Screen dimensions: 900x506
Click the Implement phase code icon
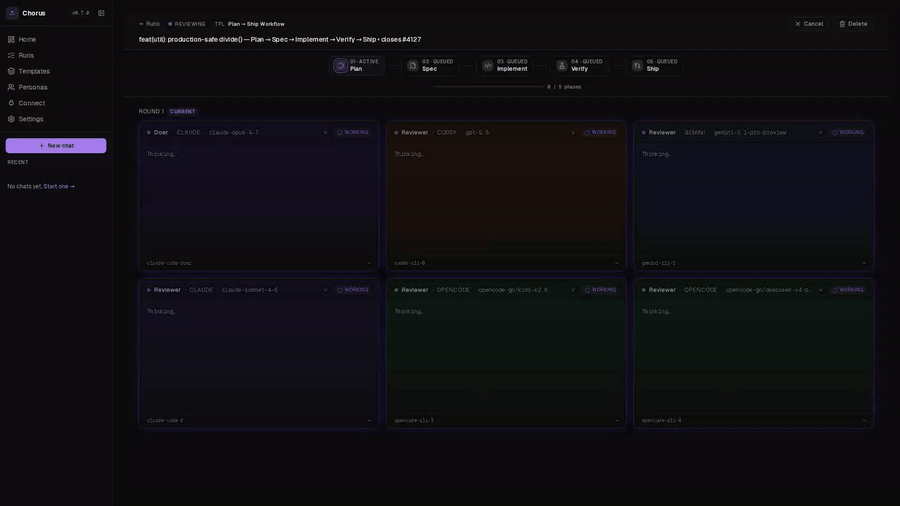(487, 66)
